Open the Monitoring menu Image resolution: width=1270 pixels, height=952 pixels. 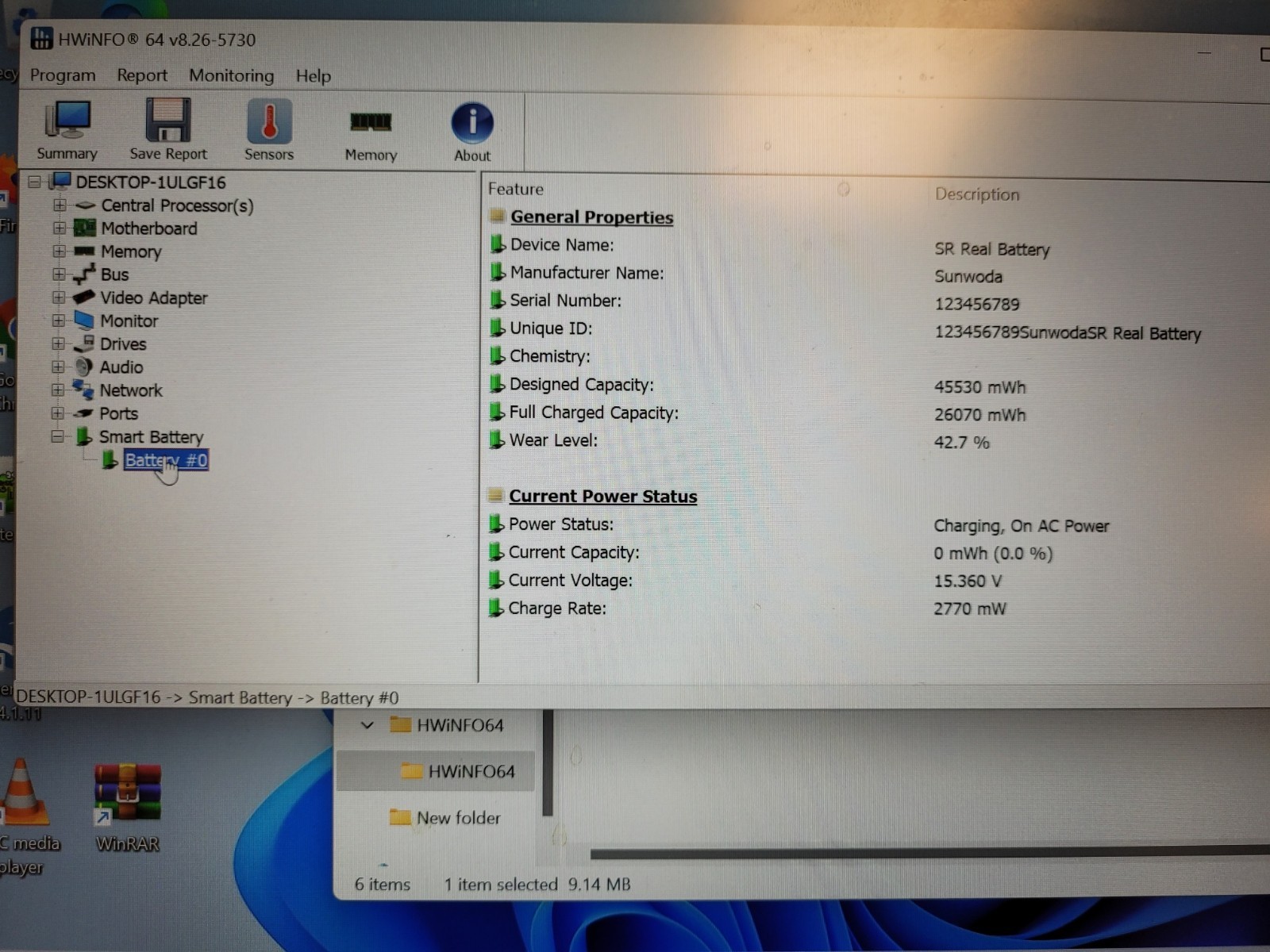(x=231, y=75)
